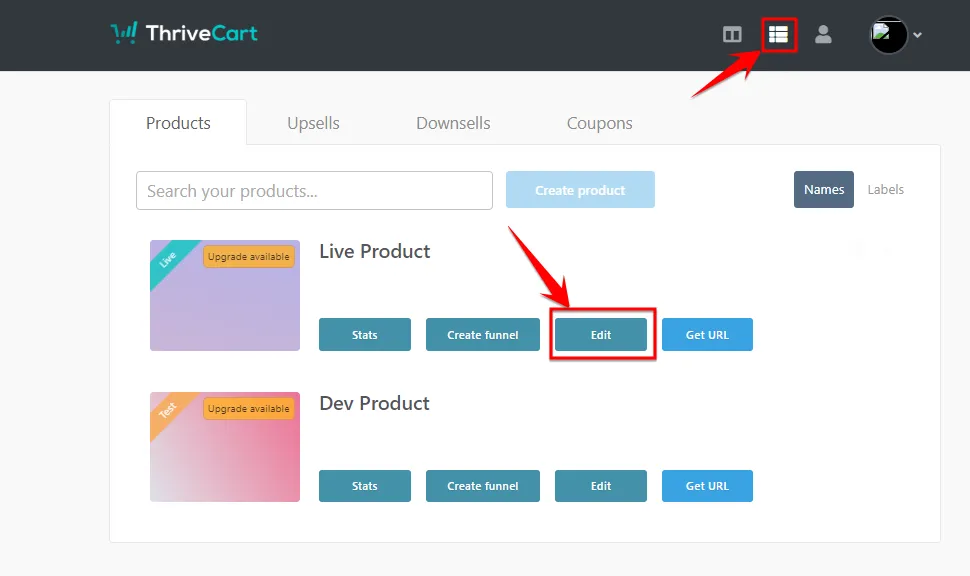Open the dashboard columns icon in header
This screenshot has width=970, height=576.
tap(732, 35)
